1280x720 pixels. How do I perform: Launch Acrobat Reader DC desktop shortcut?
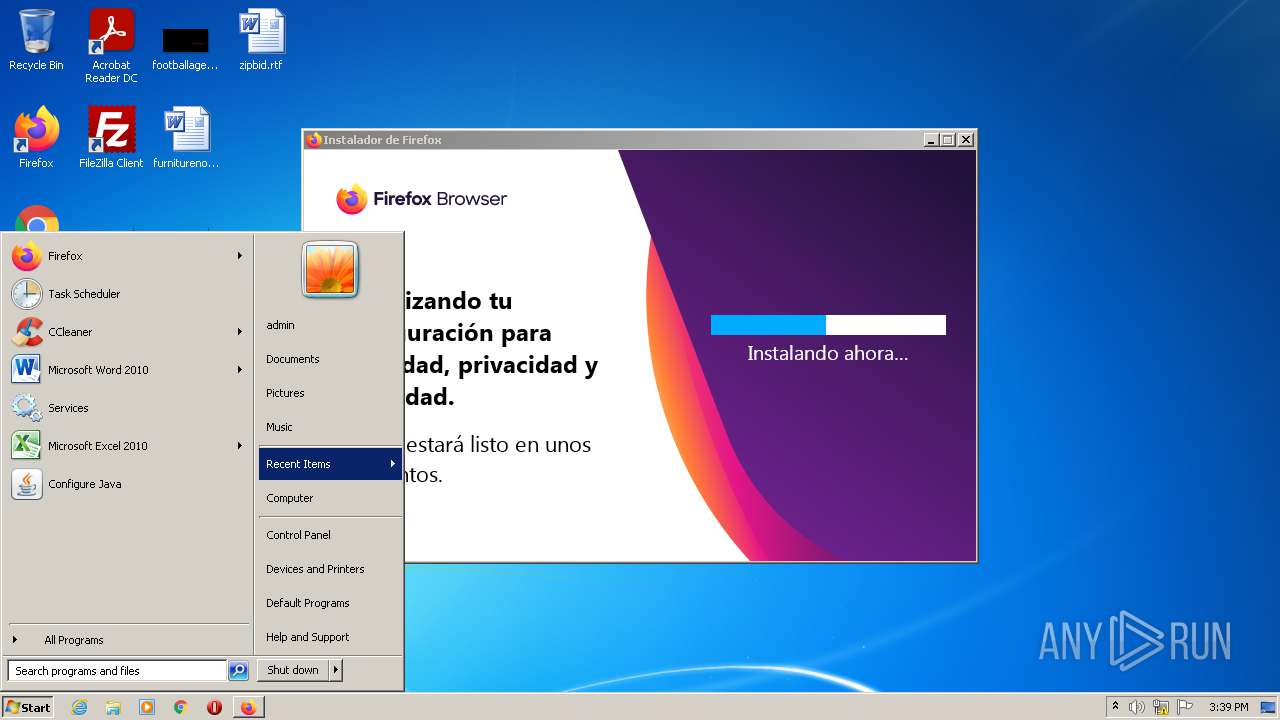coord(111,46)
